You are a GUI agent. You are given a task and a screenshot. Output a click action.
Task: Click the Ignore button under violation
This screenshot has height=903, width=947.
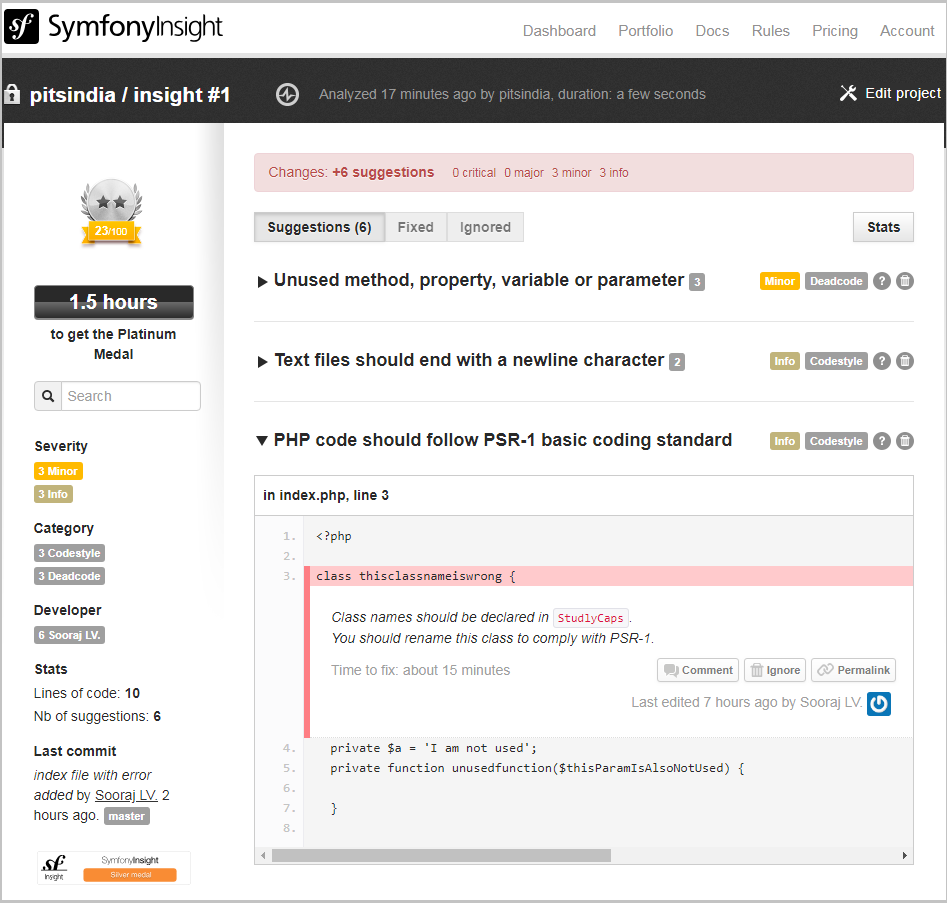pos(775,670)
